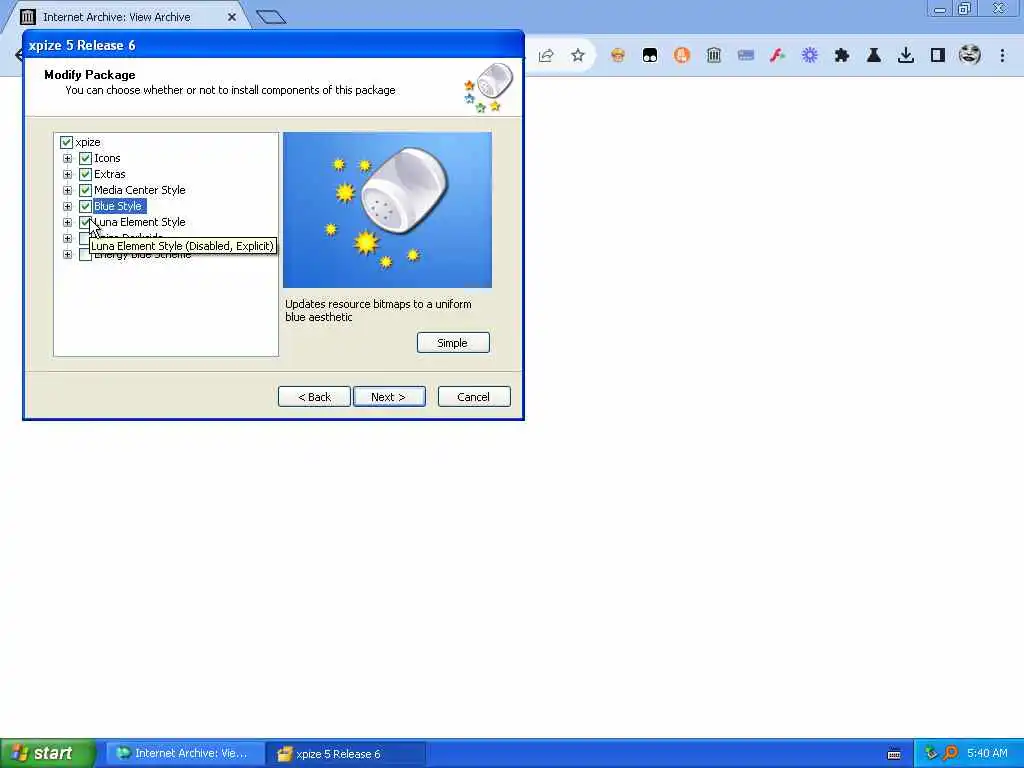Open the Windows start menu

(x=47, y=753)
